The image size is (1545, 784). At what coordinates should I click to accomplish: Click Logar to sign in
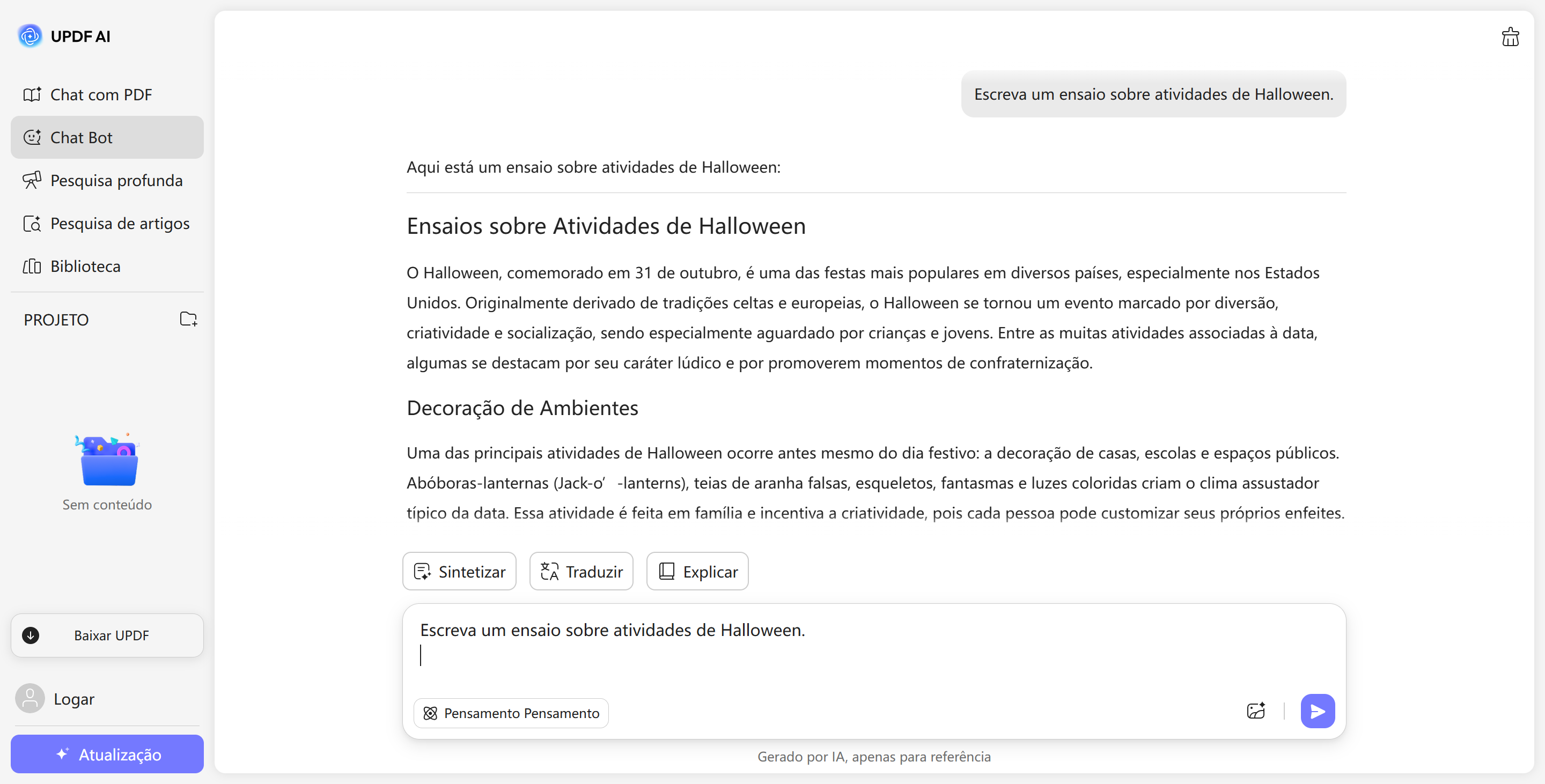click(x=74, y=699)
